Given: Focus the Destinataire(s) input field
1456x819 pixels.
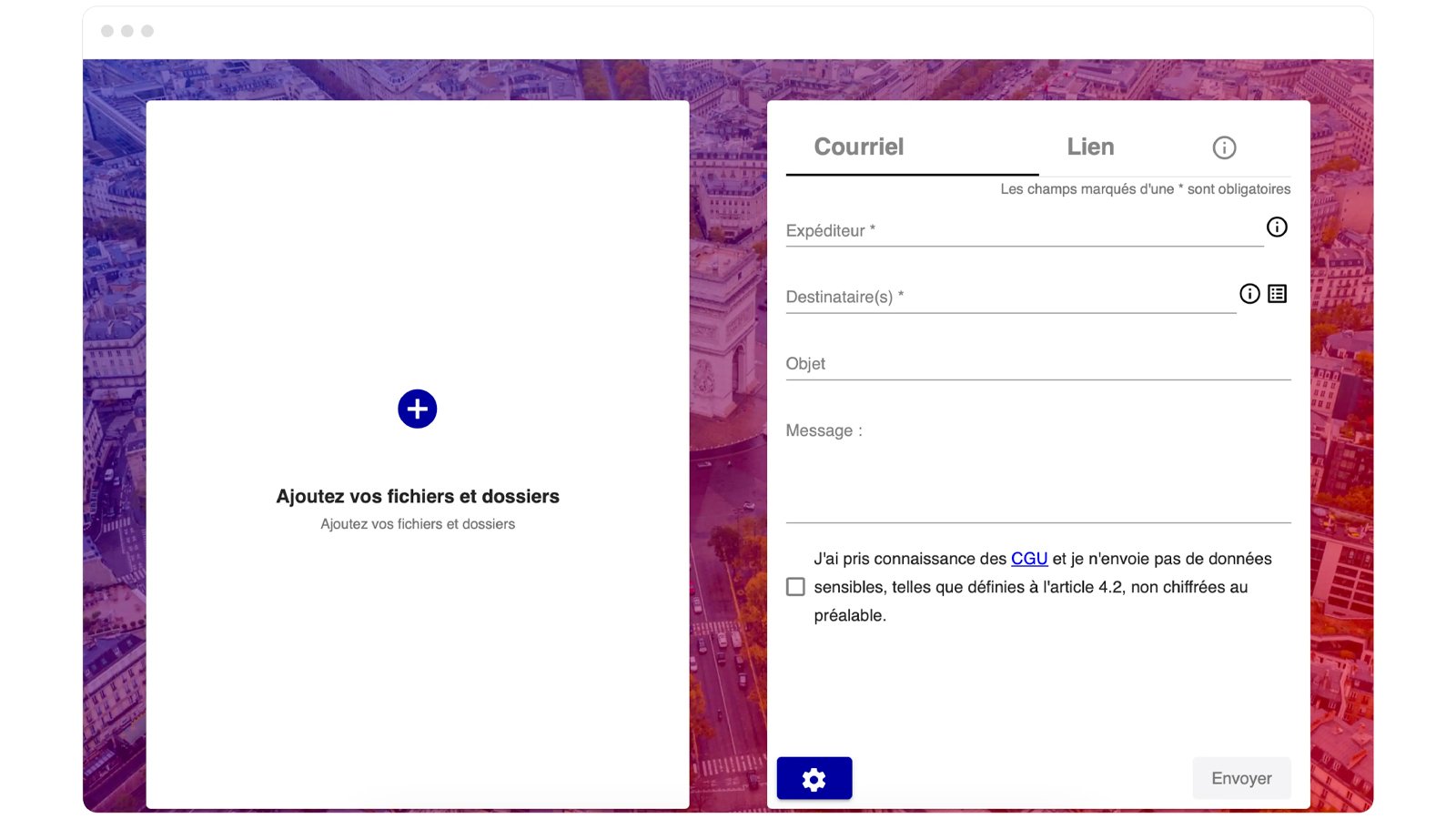Looking at the screenshot, I should point(1011,297).
